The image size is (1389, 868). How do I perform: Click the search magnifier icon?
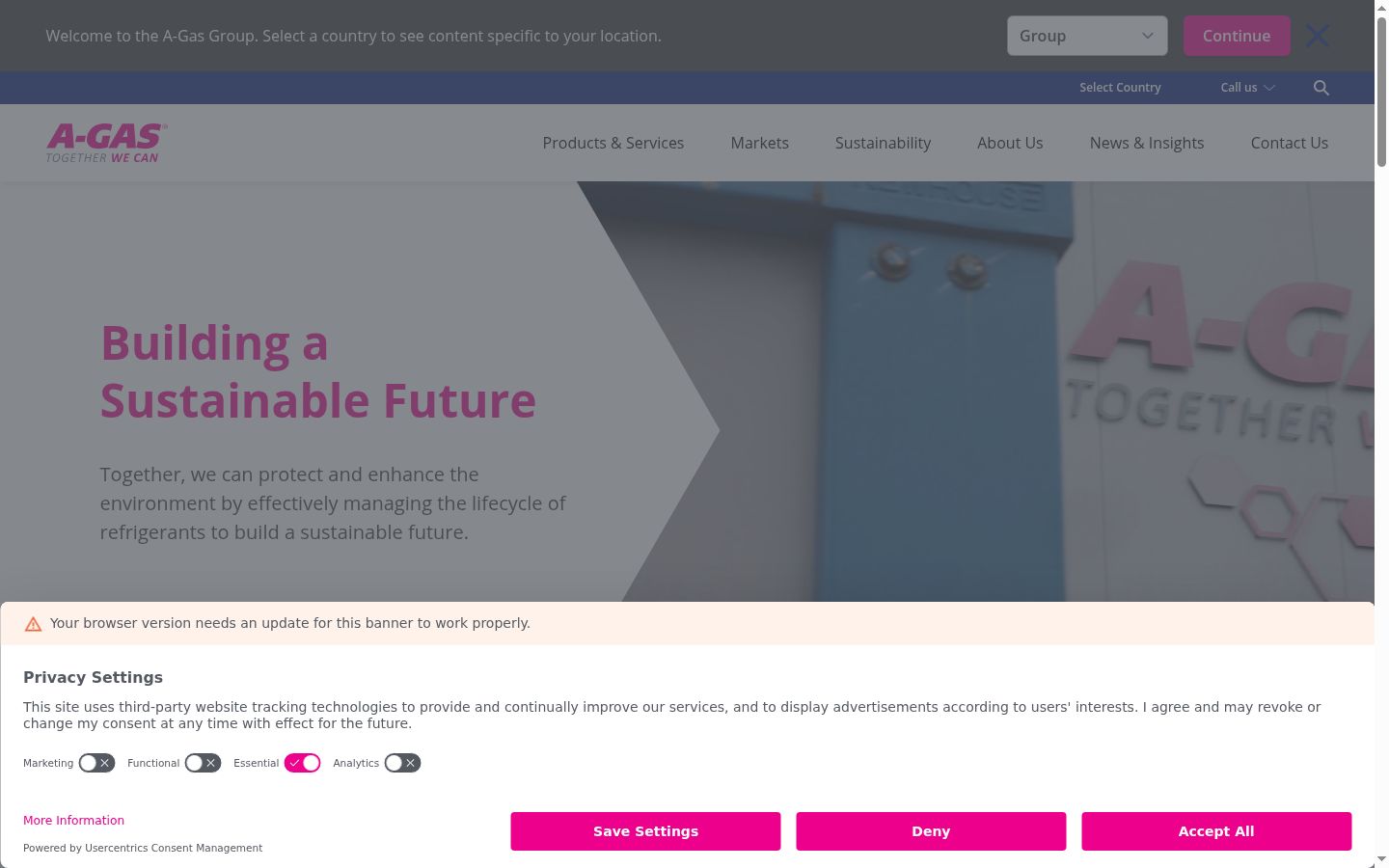pos(1321,88)
